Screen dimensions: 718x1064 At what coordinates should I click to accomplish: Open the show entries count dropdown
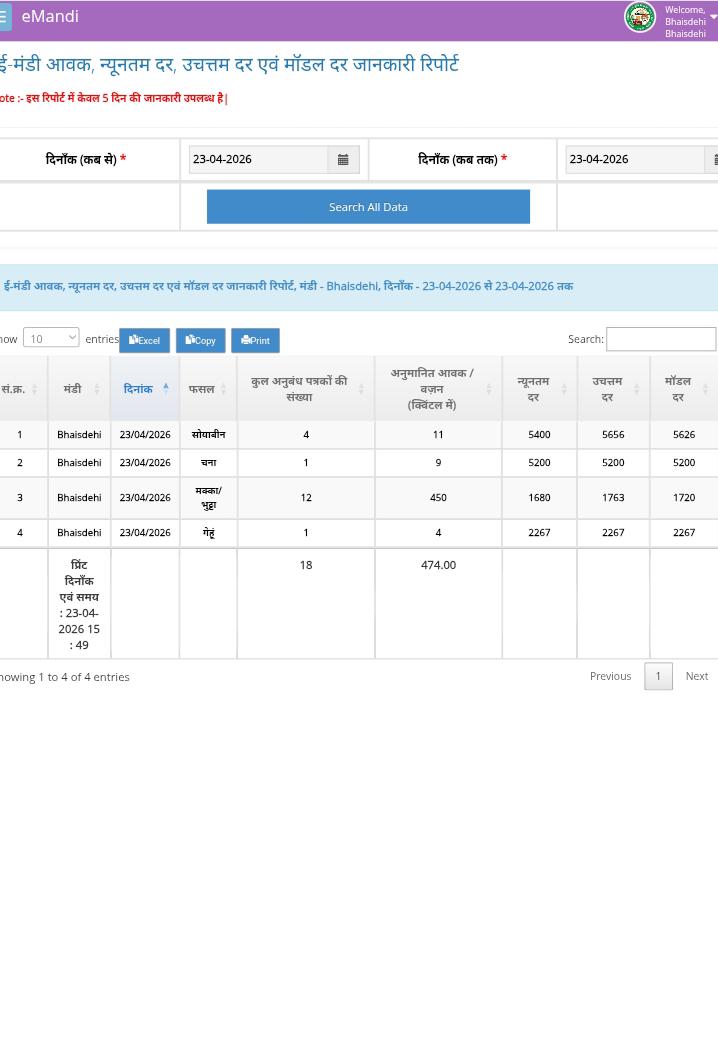pos(50,338)
